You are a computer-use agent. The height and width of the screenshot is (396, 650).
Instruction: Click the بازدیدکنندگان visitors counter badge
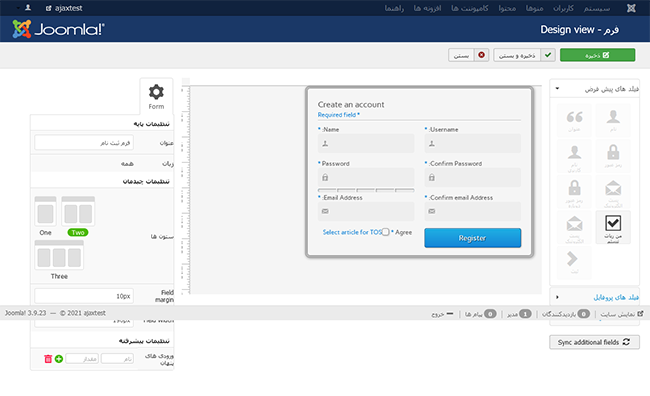[583, 314]
